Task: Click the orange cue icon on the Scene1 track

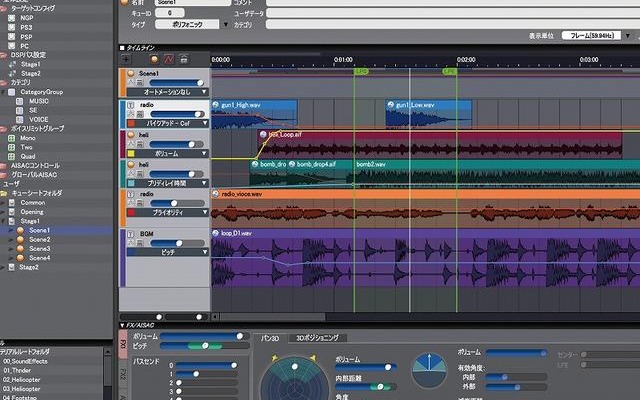Action: [x=131, y=73]
